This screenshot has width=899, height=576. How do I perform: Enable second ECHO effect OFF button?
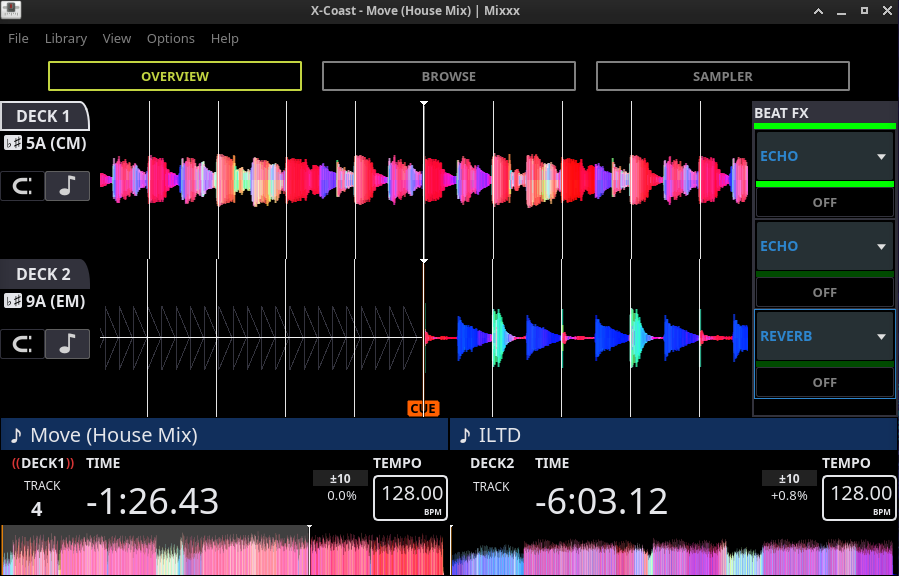tap(824, 292)
